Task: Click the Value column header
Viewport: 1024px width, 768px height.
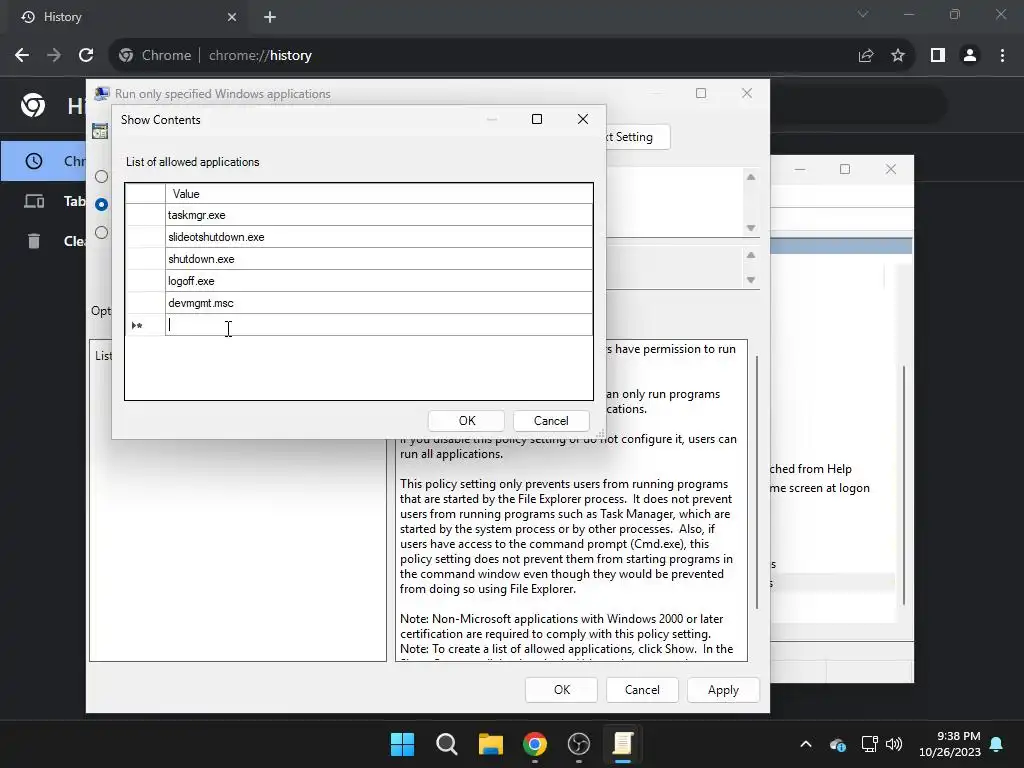Action: (379, 194)
